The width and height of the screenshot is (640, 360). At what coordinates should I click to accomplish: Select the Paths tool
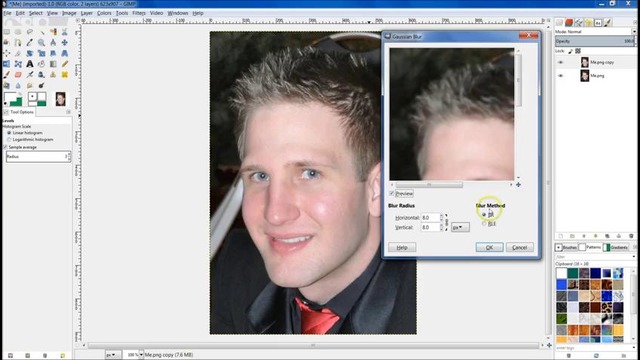click(x=18, y=42)
